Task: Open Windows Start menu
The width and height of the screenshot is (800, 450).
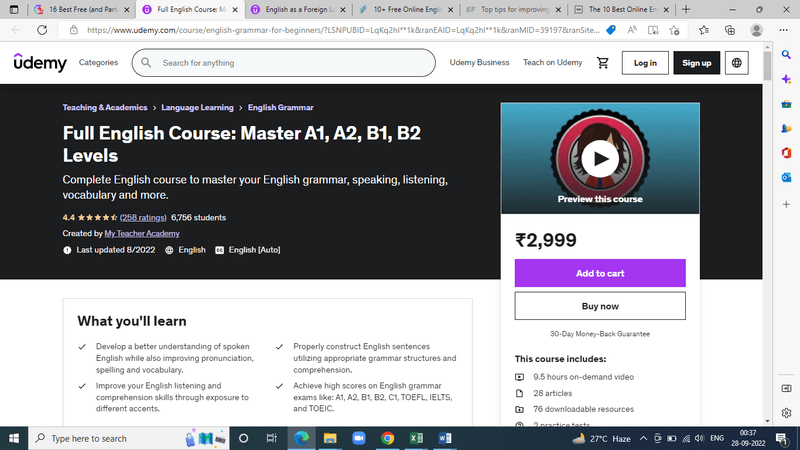Action: click(14, 438)
